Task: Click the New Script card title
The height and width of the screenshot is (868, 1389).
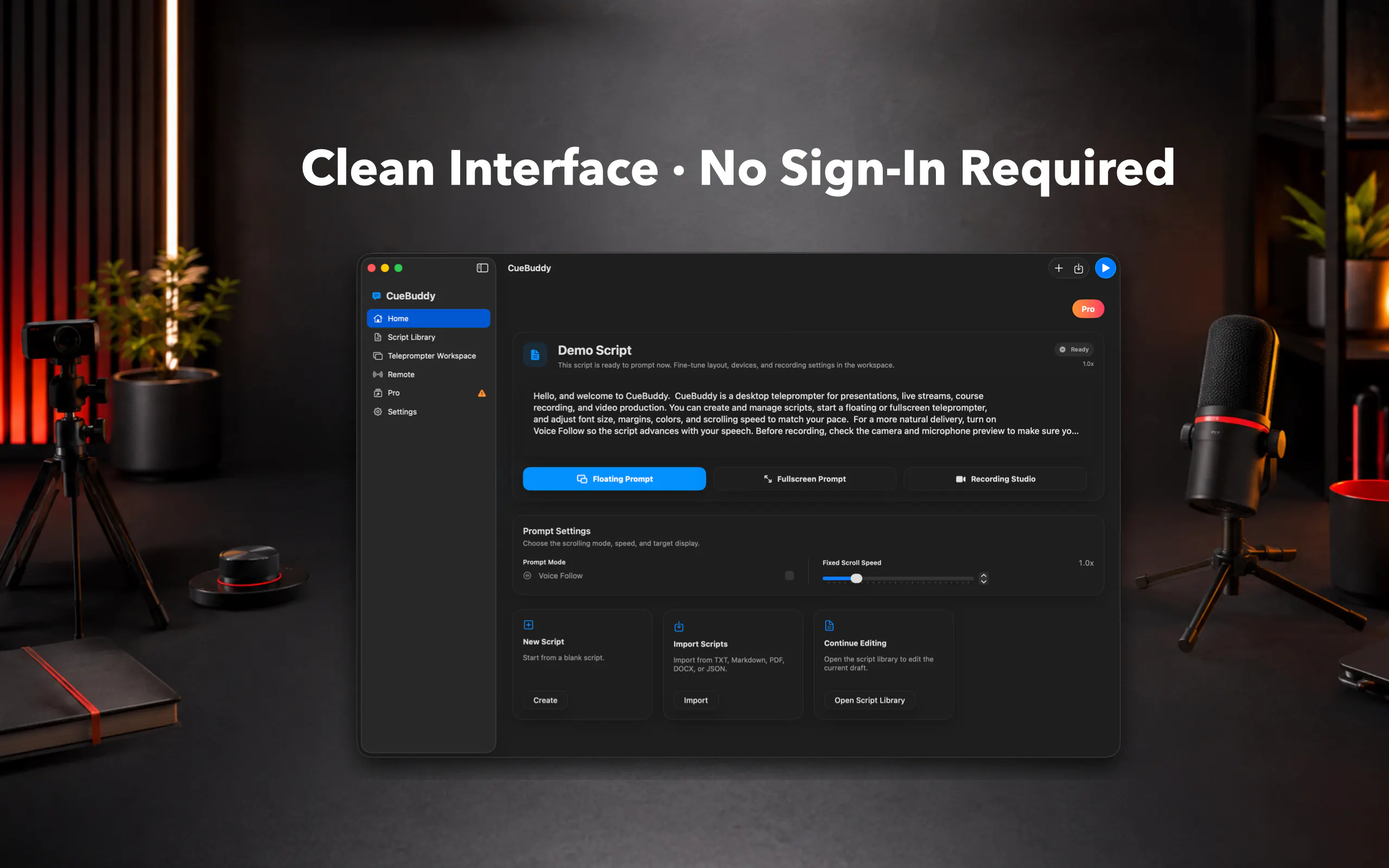Action: click(x=544, y=642)
